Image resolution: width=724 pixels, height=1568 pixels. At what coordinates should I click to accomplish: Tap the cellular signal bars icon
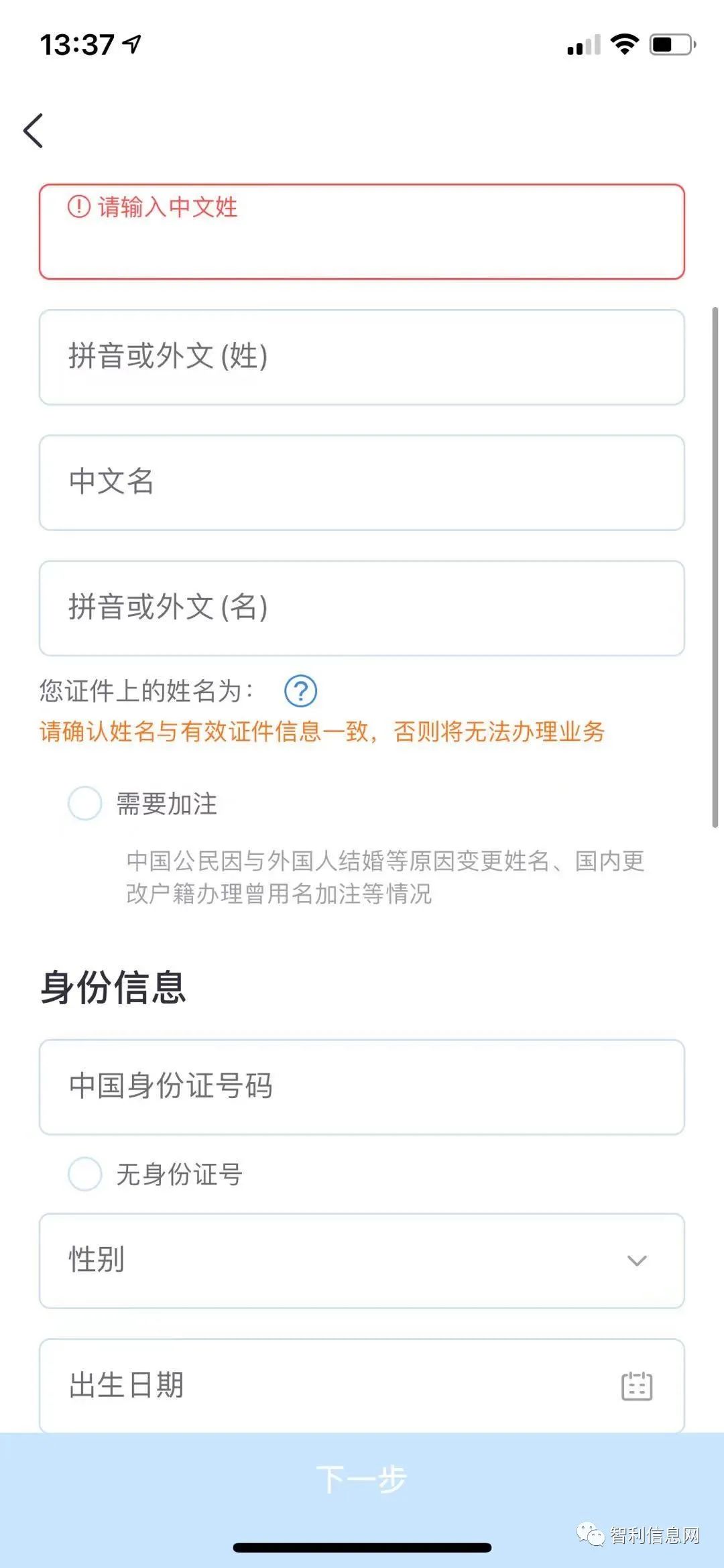[x=584, y=45]
